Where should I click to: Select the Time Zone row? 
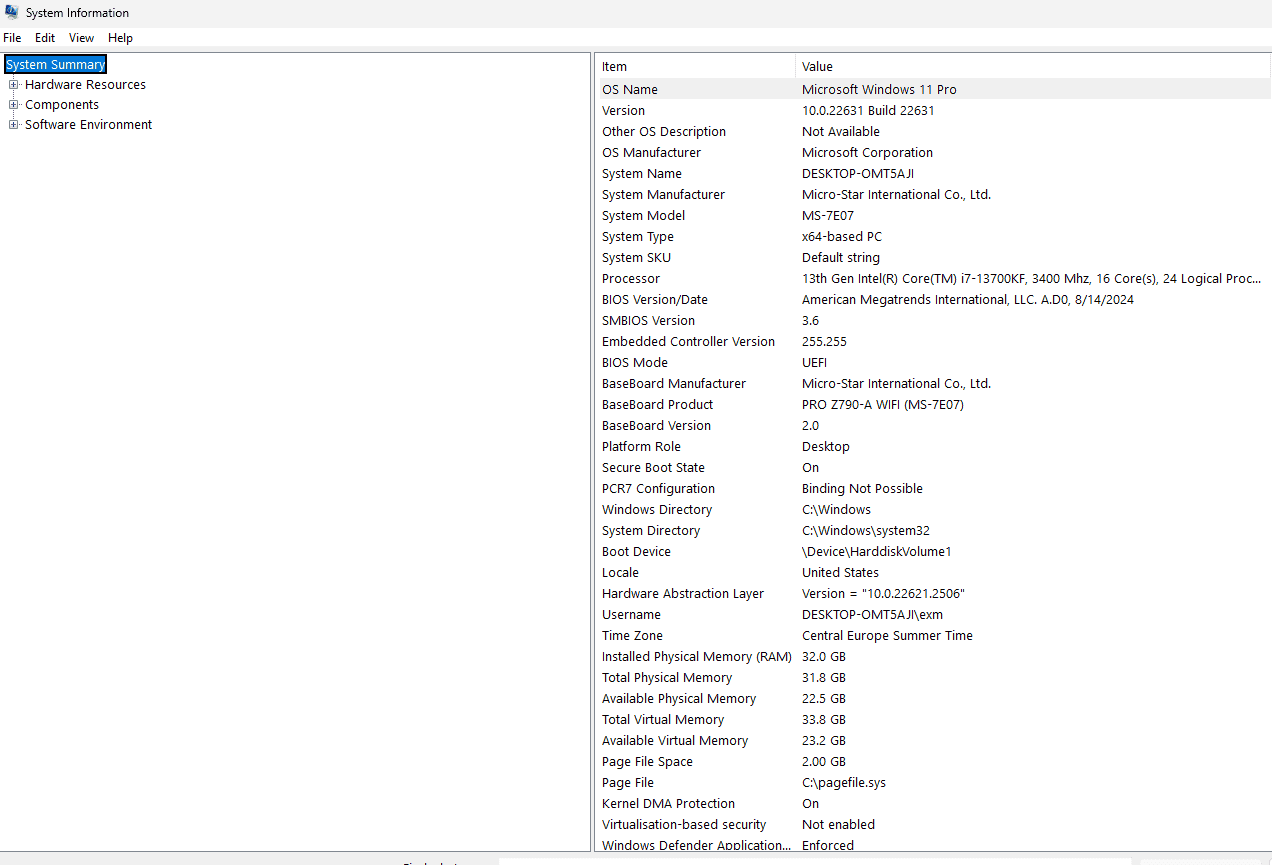tap(934, 636)
